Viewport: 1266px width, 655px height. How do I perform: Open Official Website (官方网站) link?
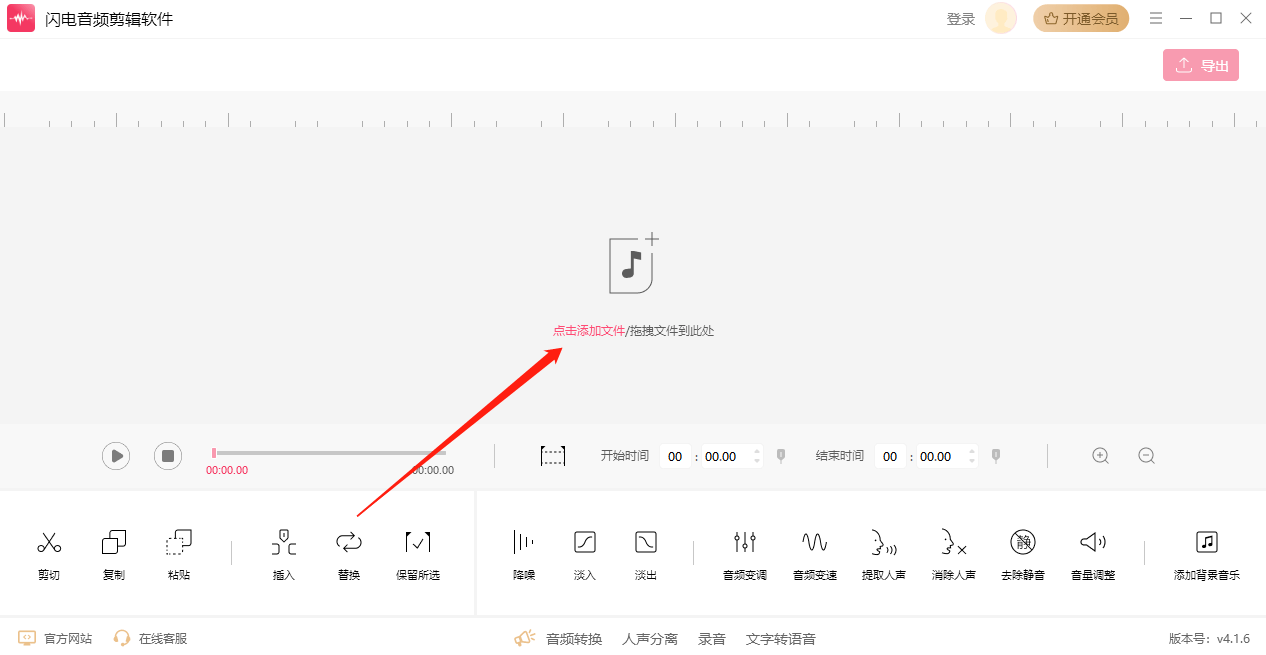pyautogui.click(x=55, y=638)
